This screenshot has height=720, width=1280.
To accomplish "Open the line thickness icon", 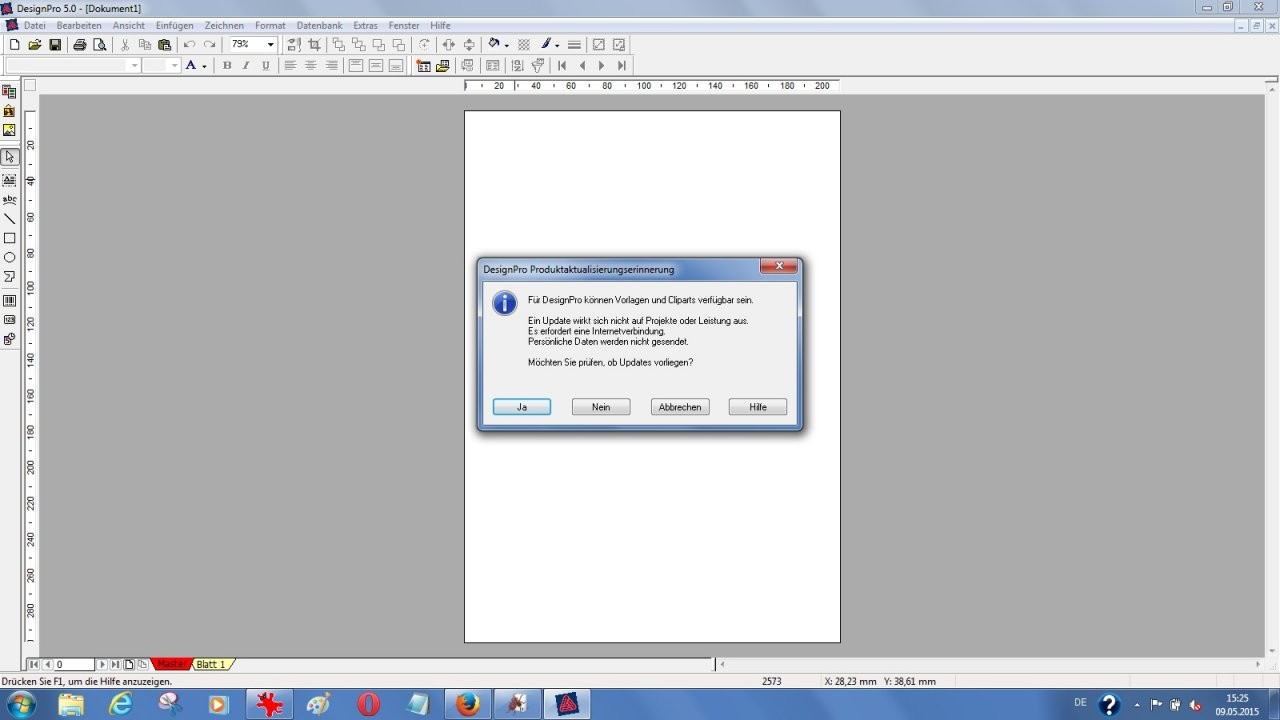I will tap(574, 45).
